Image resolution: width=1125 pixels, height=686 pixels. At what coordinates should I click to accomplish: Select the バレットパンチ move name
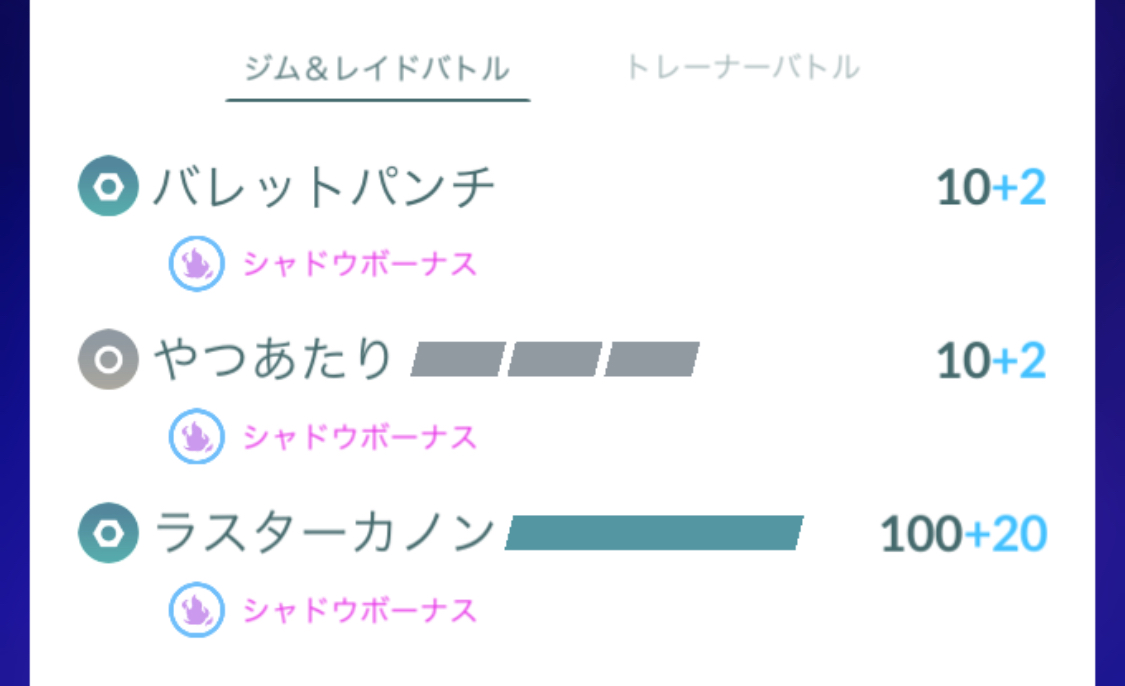tap(324, 187)
